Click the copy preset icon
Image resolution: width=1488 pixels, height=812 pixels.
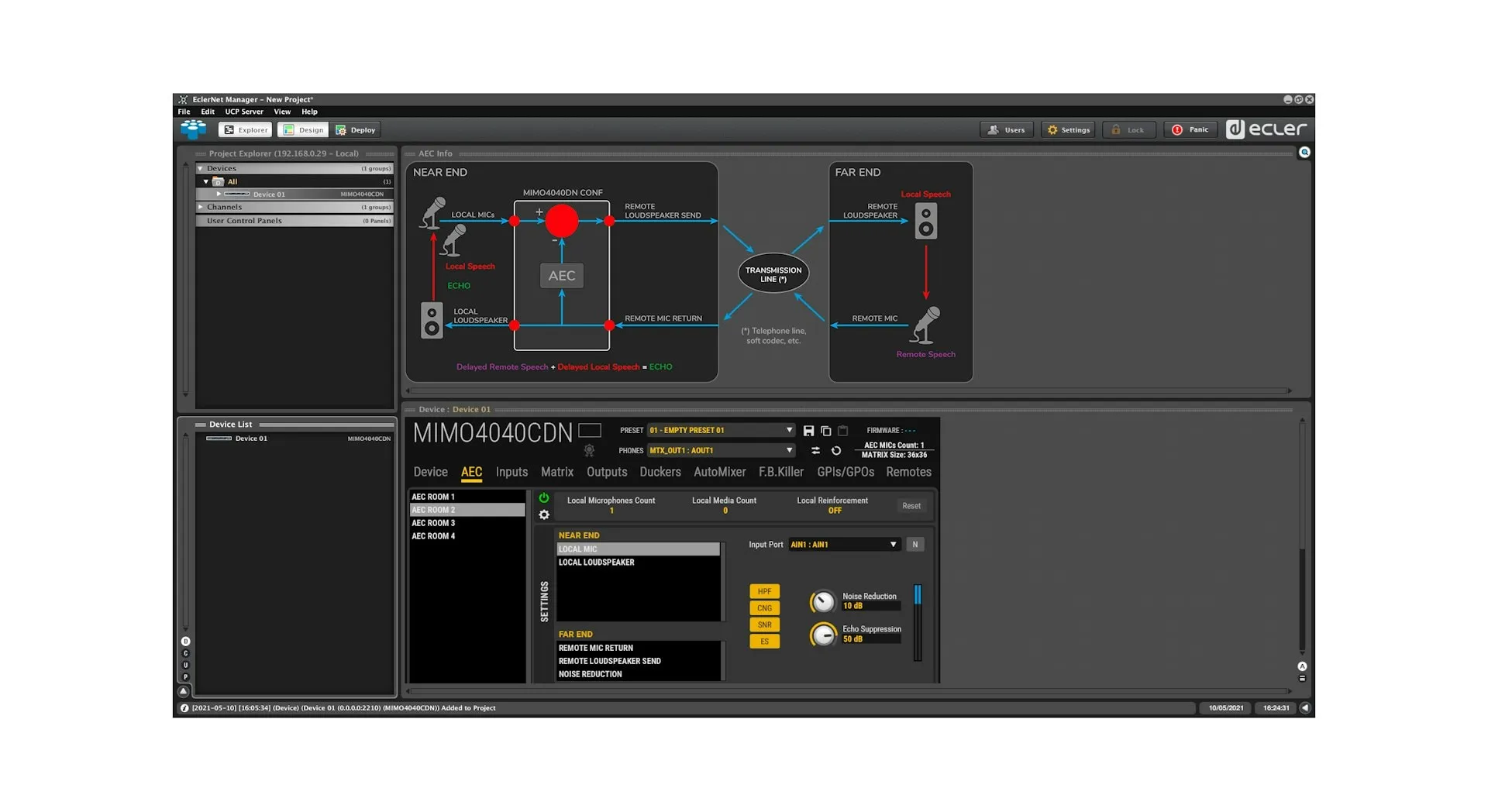tap(825, 431)
